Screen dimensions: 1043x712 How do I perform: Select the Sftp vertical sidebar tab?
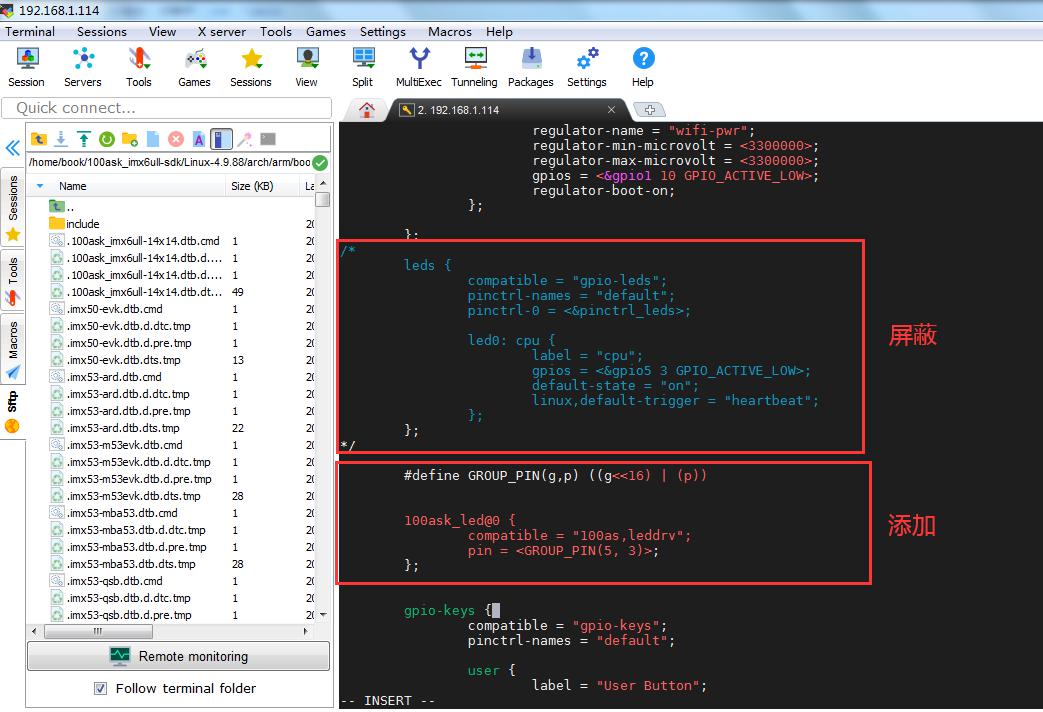(13, 412)
